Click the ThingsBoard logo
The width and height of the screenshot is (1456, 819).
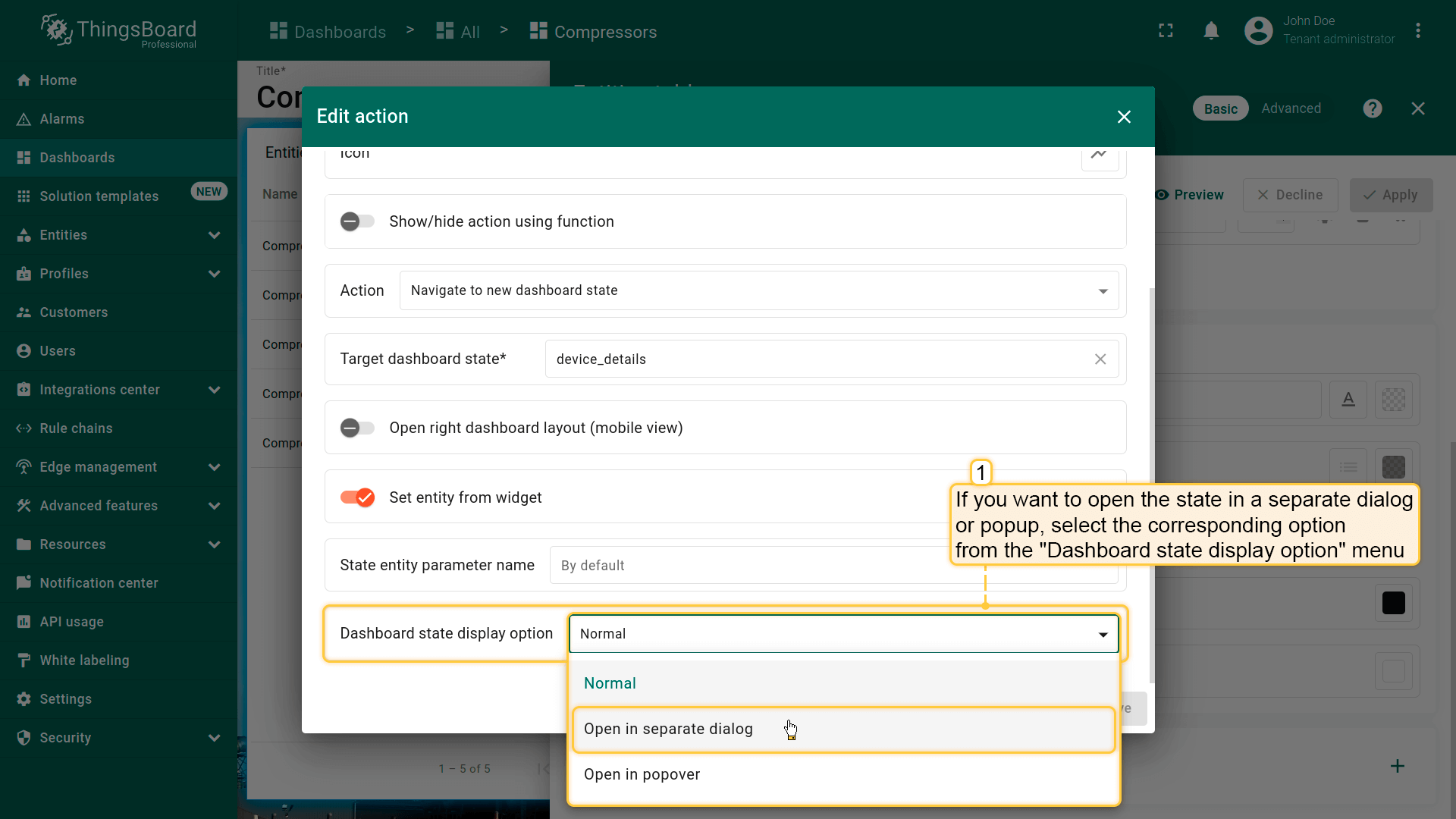[x=118, y=31]
